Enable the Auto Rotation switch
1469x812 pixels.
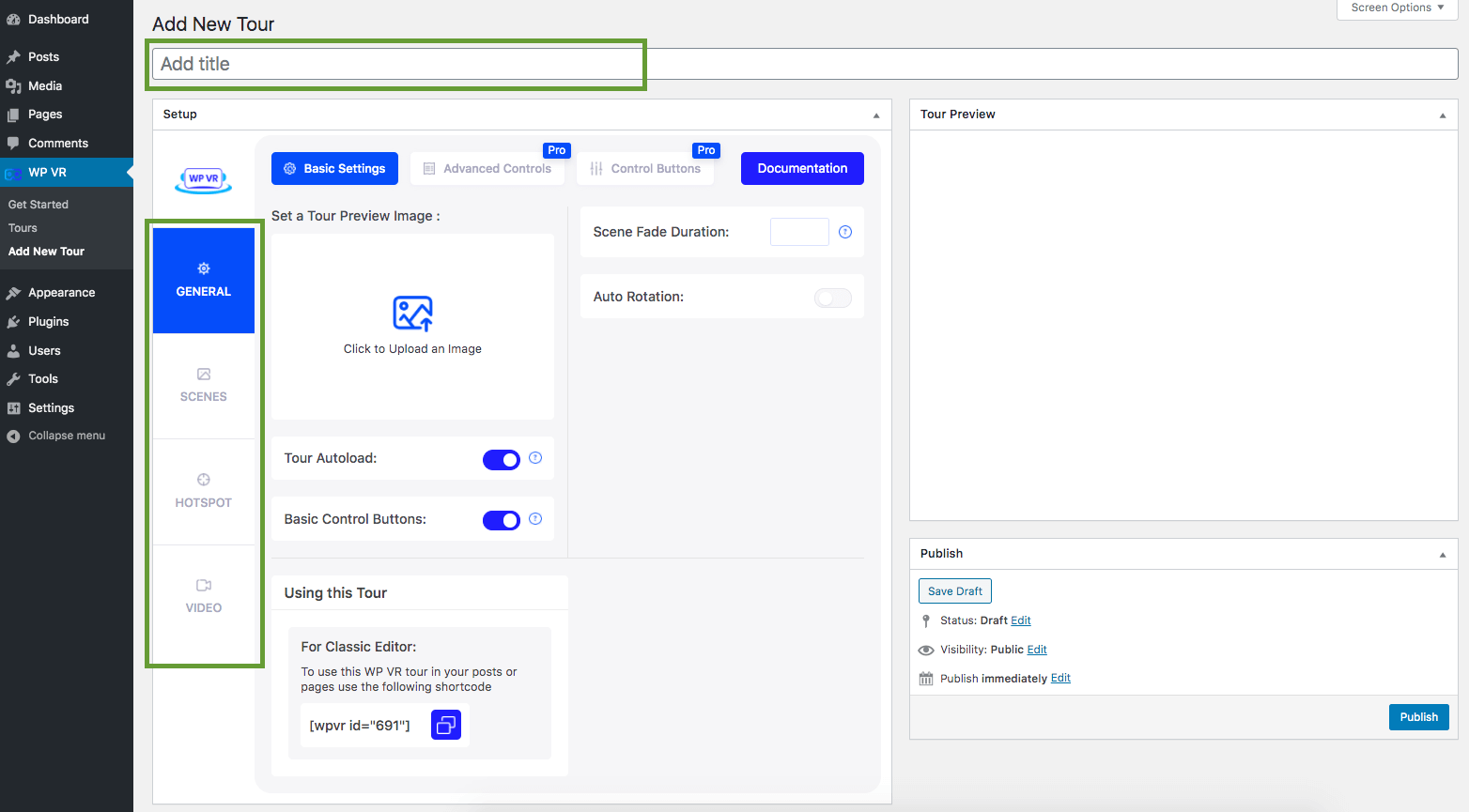832,299
